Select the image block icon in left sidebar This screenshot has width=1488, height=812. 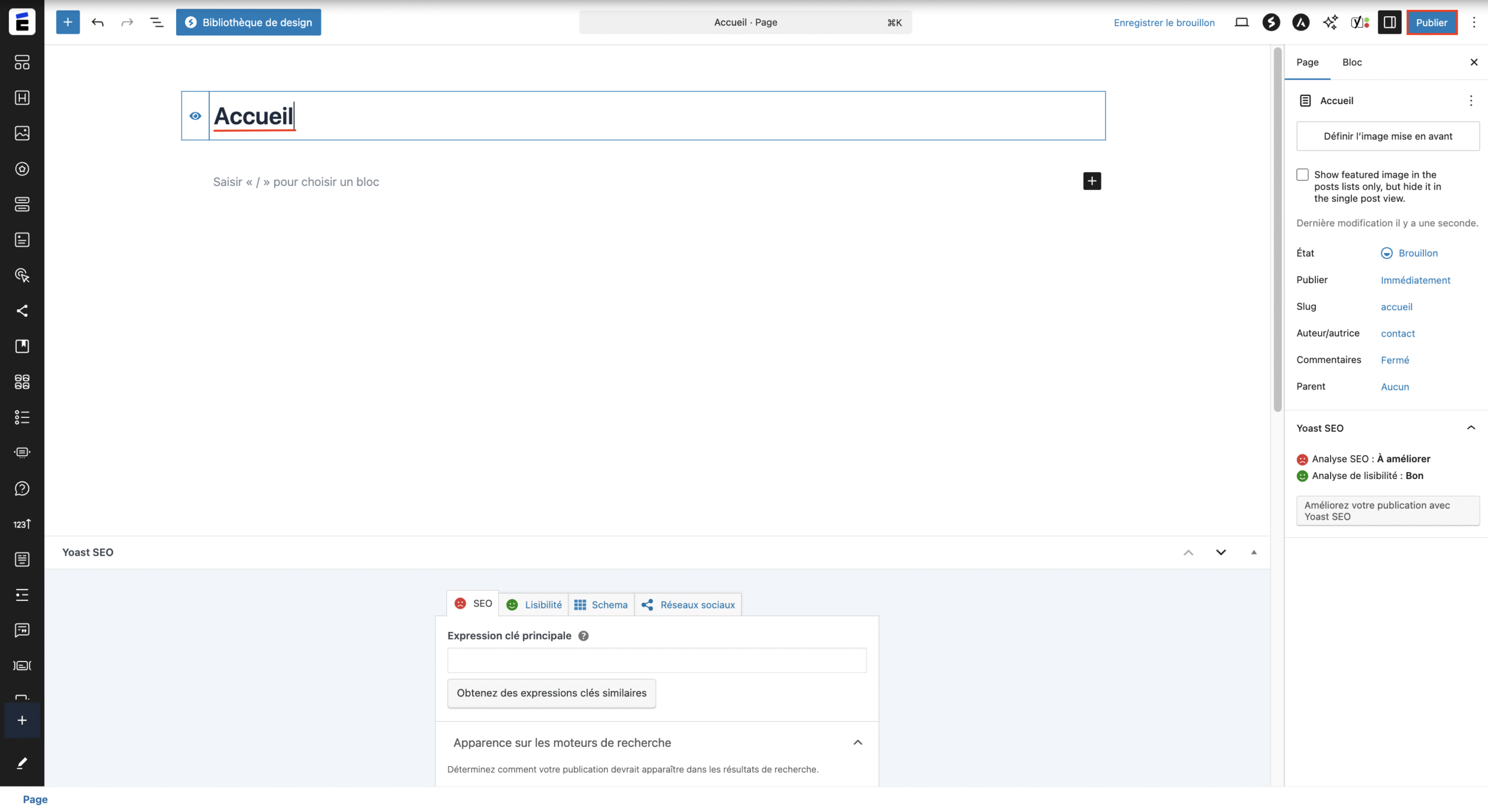22,133
